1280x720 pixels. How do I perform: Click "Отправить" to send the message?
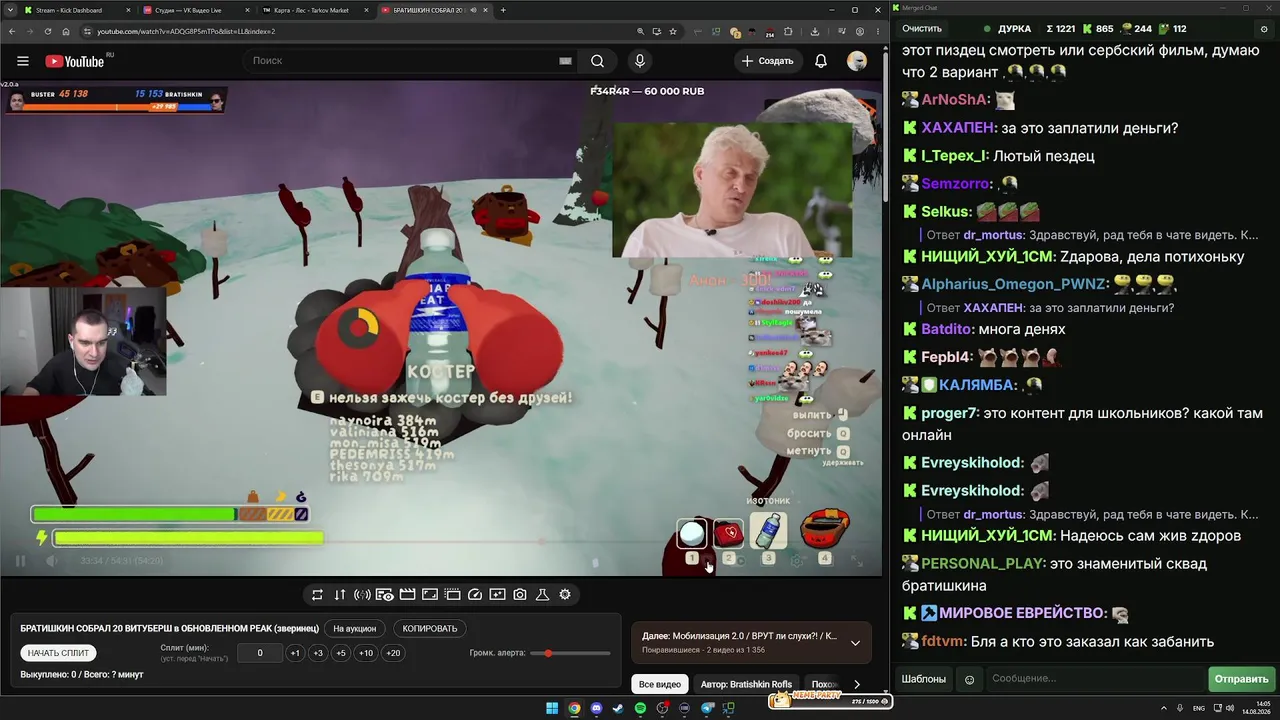pos(1241,679)
